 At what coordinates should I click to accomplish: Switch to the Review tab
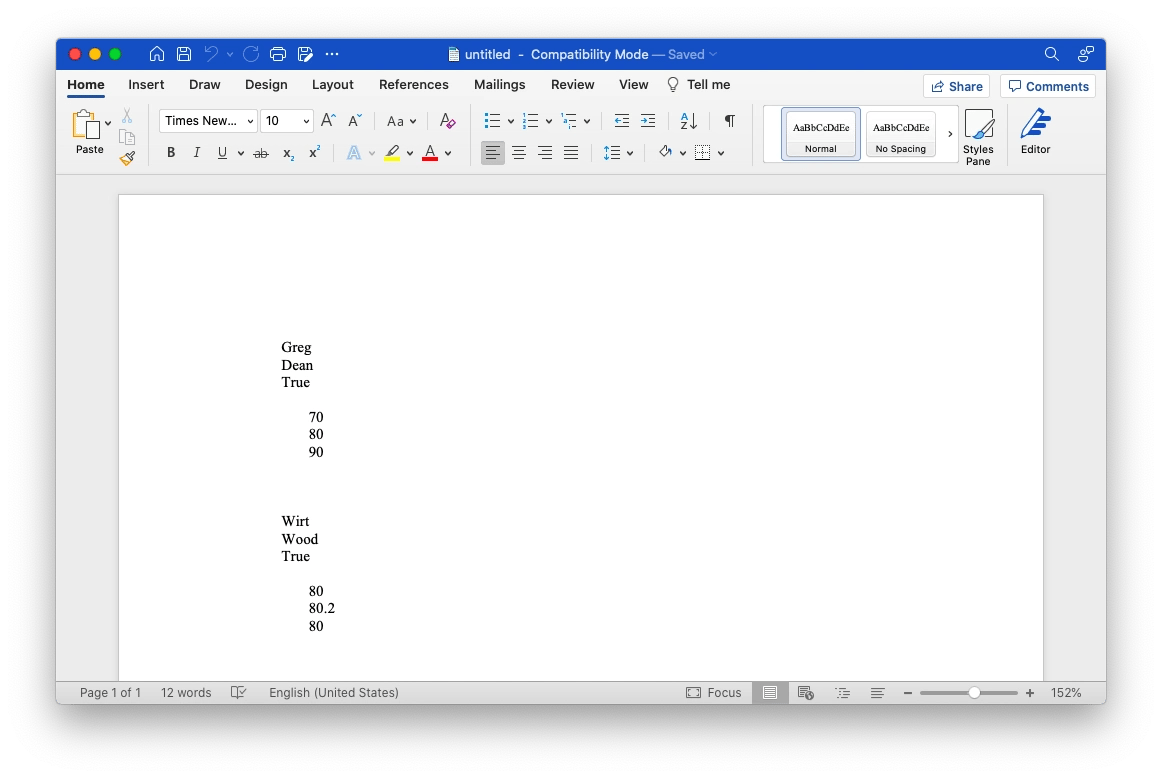pos(572,85)
